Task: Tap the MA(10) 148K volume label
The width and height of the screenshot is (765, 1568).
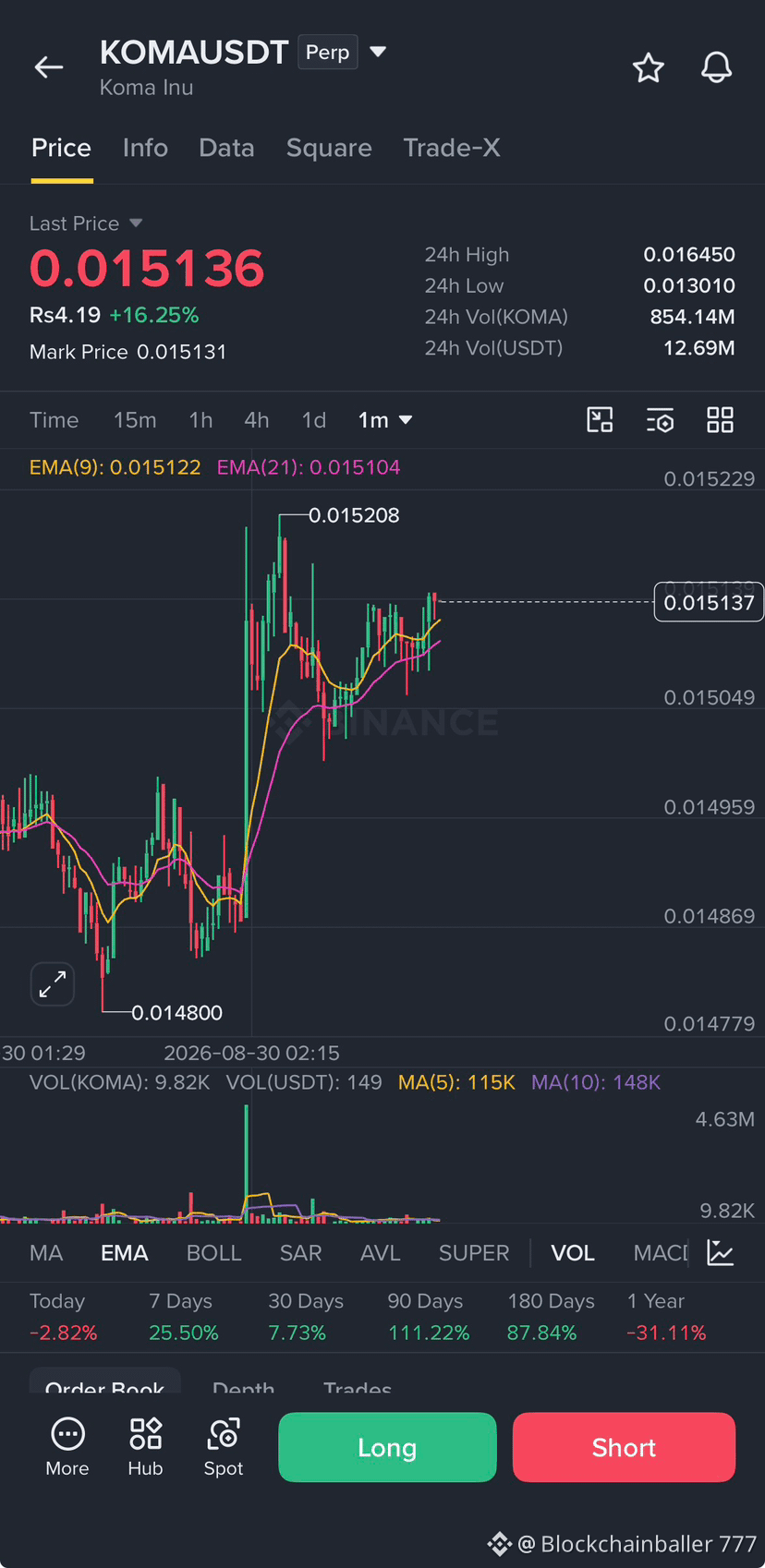Action: (596, 1082)
